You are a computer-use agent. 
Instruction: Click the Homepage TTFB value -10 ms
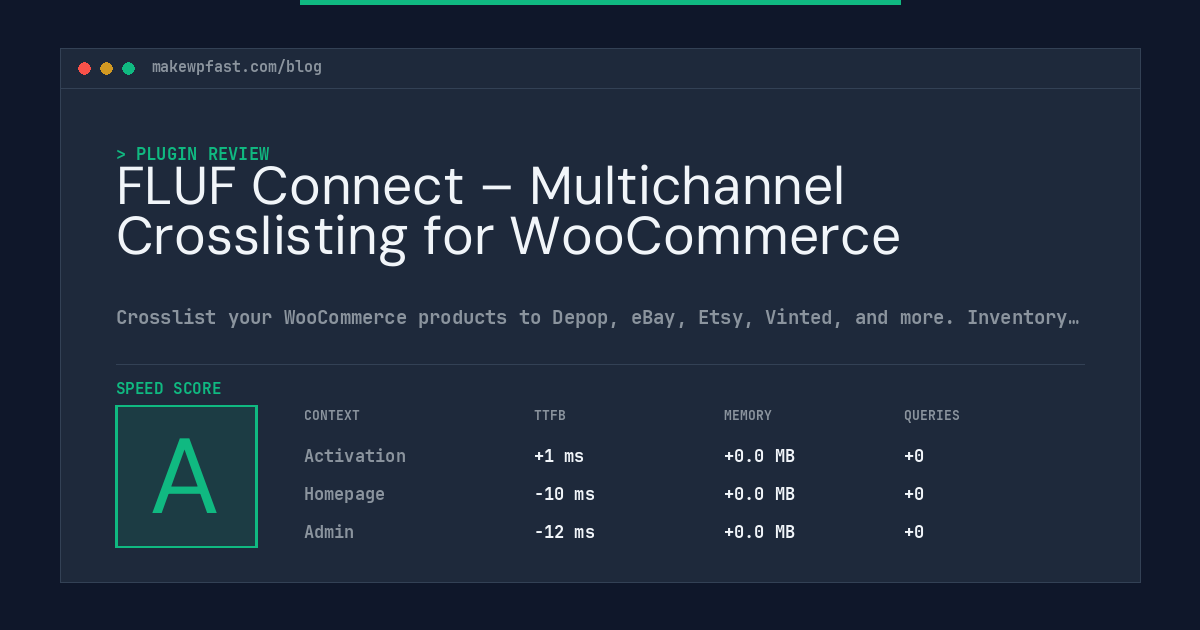(564, 494)
